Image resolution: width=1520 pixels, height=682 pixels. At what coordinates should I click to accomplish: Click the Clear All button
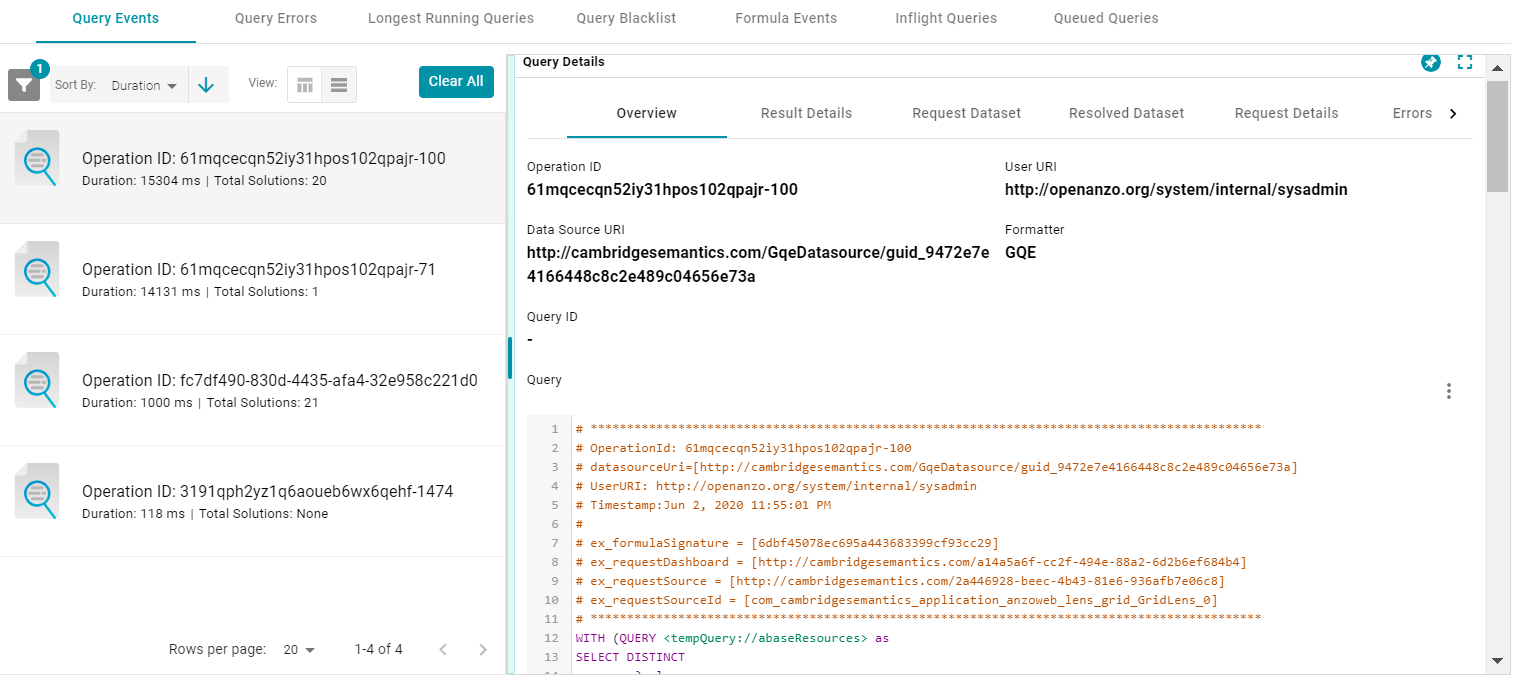pos(456,82)
